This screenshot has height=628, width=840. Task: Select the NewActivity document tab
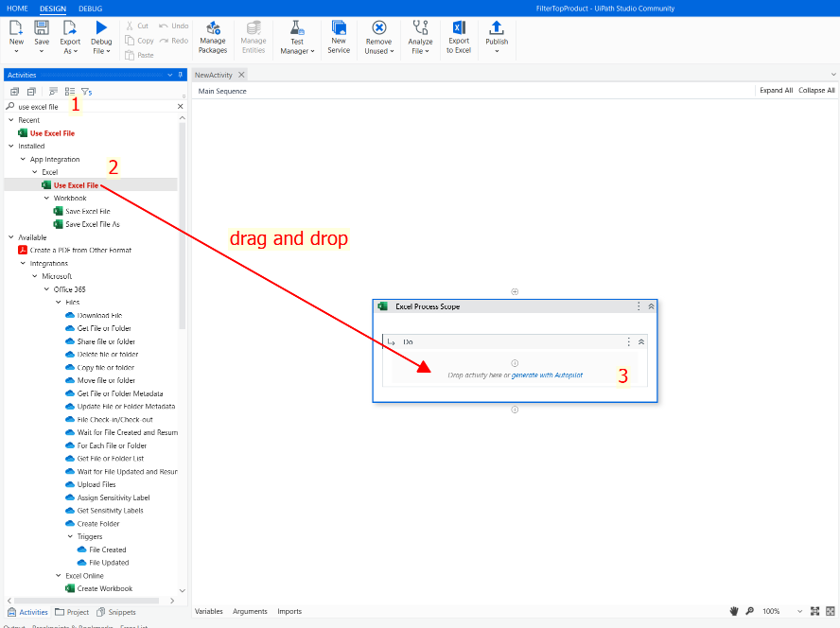tap(213, 75)
